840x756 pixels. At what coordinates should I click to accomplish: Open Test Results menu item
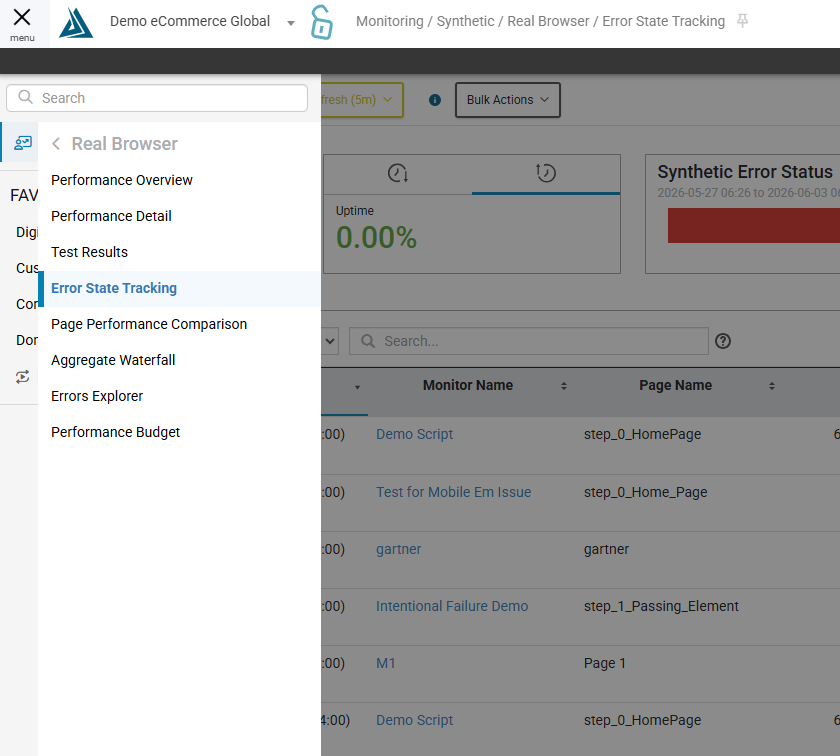click(89, 252)
